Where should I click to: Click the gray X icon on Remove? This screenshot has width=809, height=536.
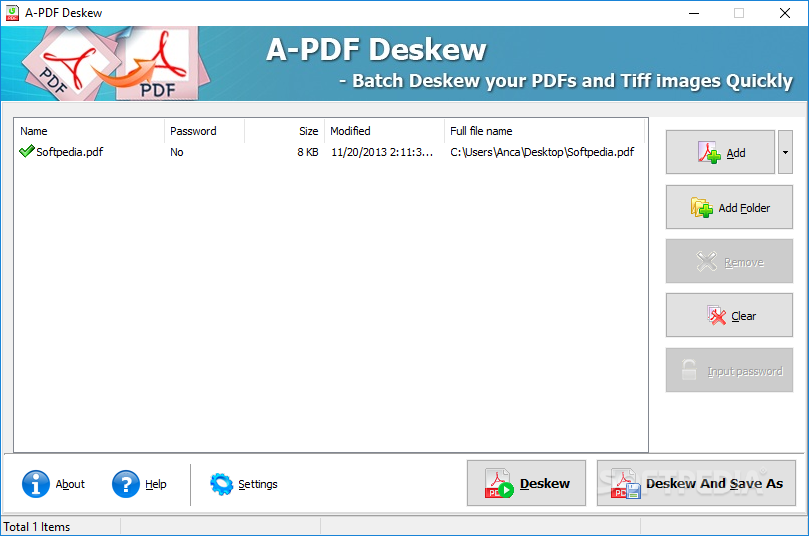click(x=706, y=261)
